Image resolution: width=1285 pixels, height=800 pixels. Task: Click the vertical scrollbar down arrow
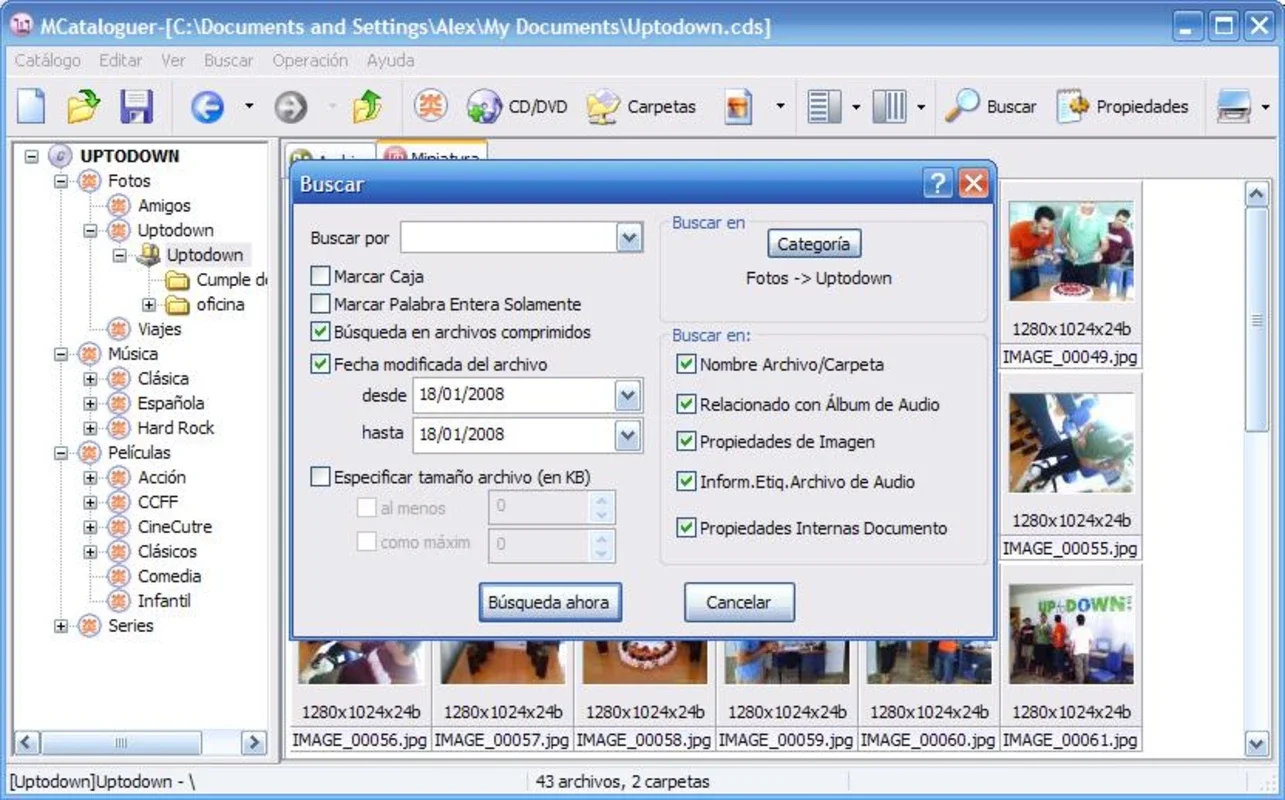[1257, 743]
